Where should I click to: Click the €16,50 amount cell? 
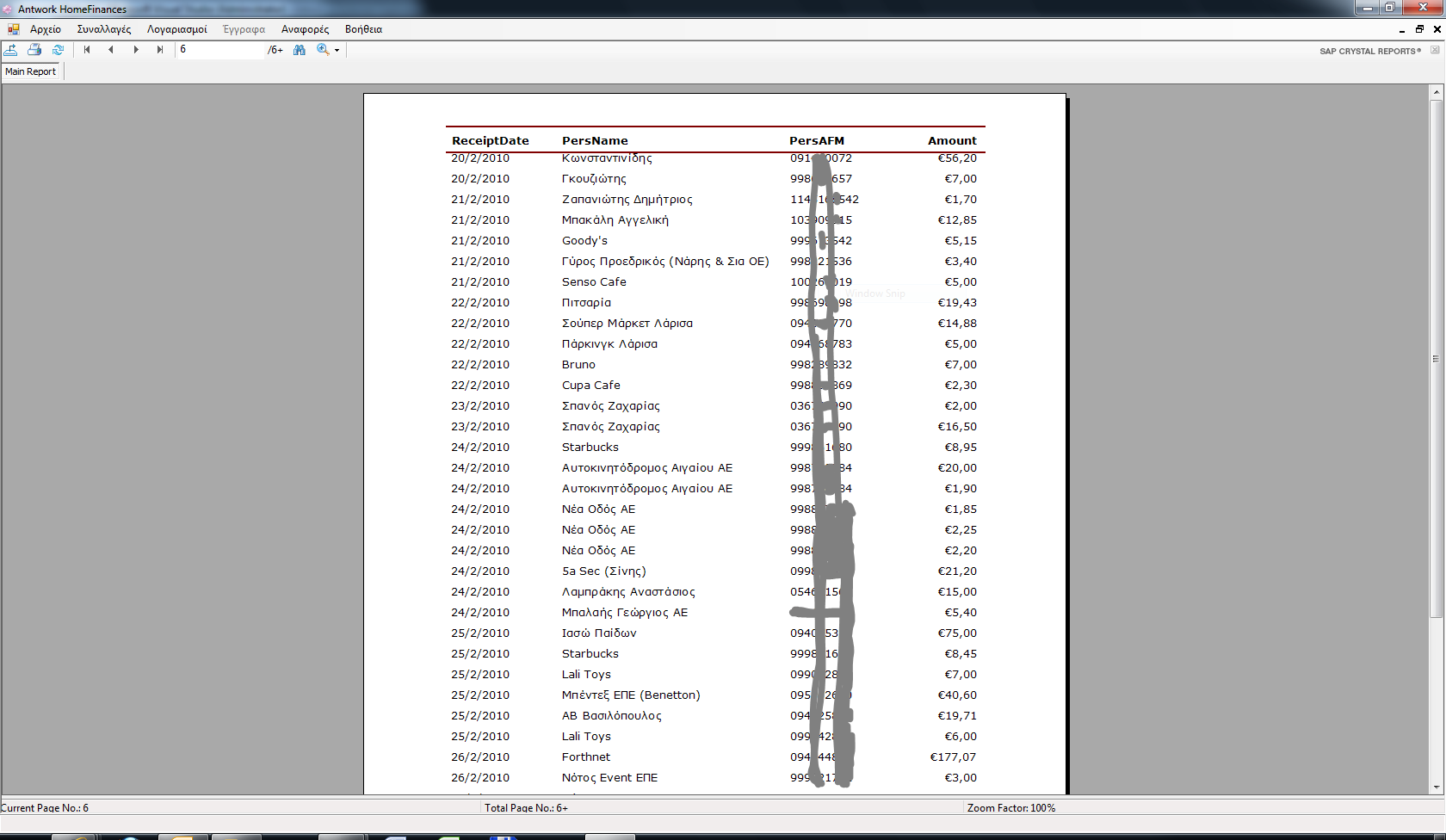[957, 427]
